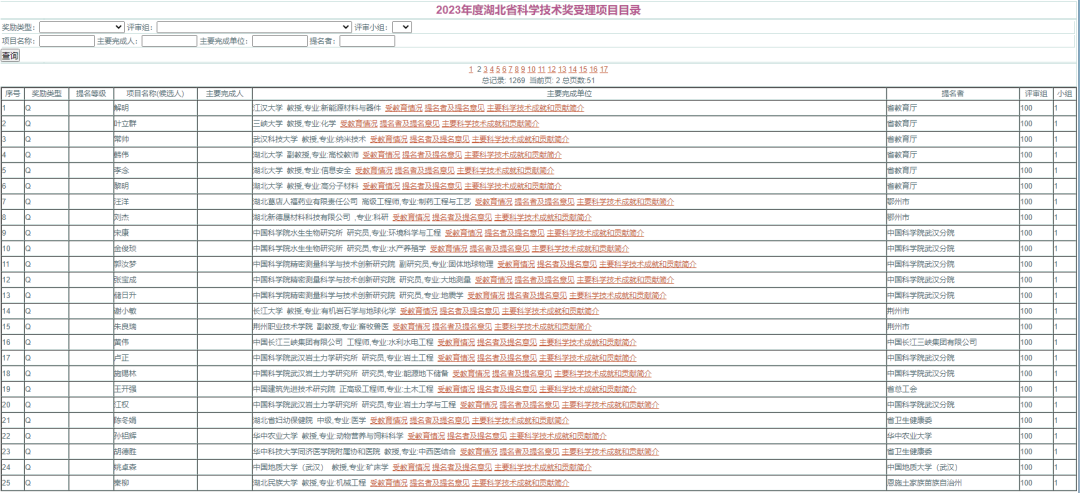Focus the 主要完成人 input field
1080x493 pixels.
169,41
